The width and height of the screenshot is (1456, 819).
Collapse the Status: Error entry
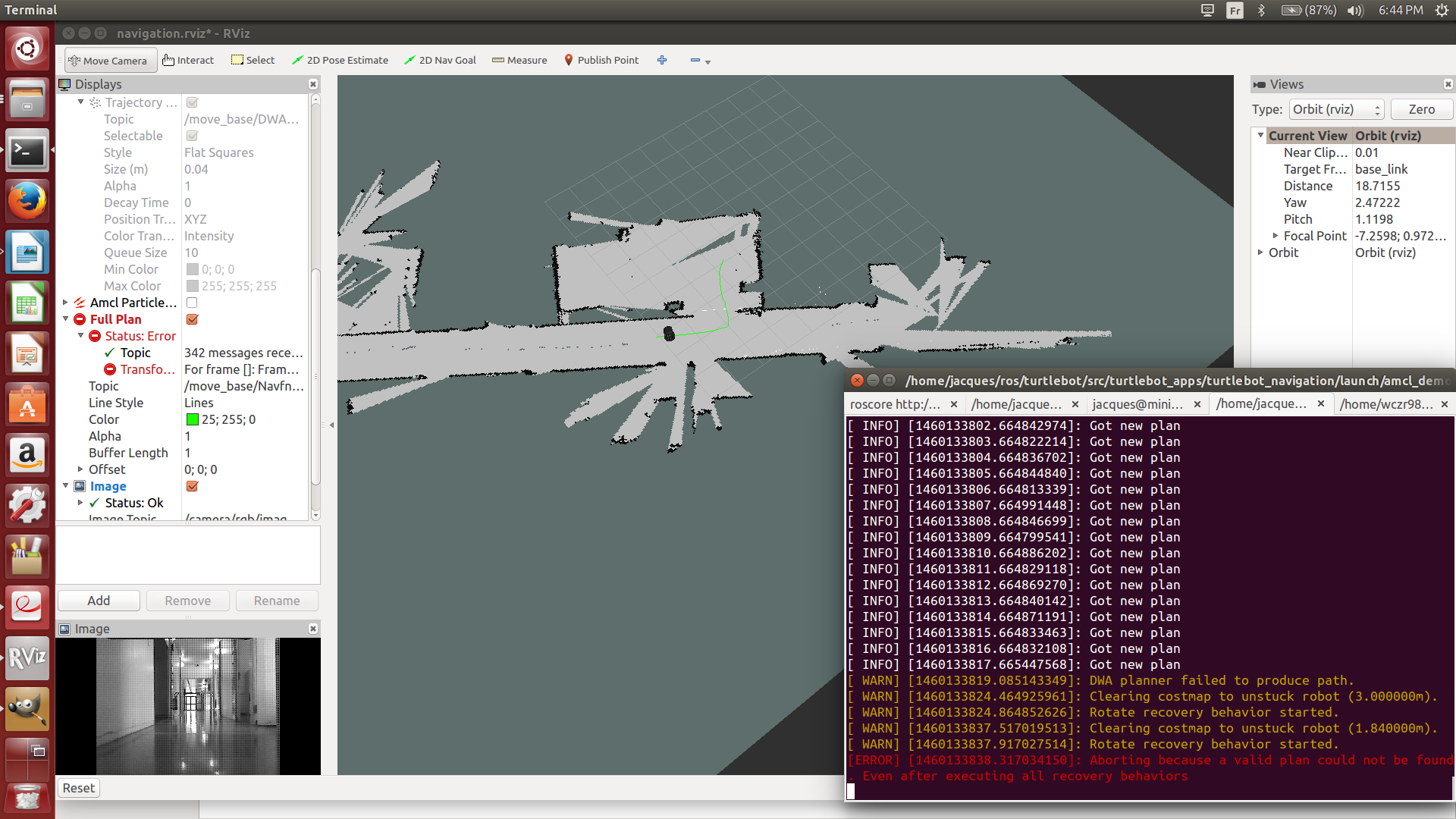click(80, 335)
